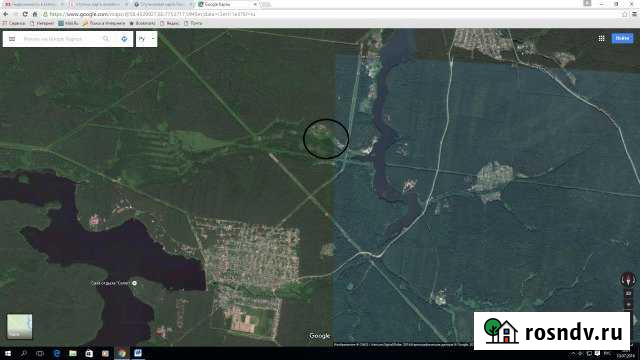Open the Mail.Ru bookmark
Screen dimensions: 640x360
tap(68, 23)
